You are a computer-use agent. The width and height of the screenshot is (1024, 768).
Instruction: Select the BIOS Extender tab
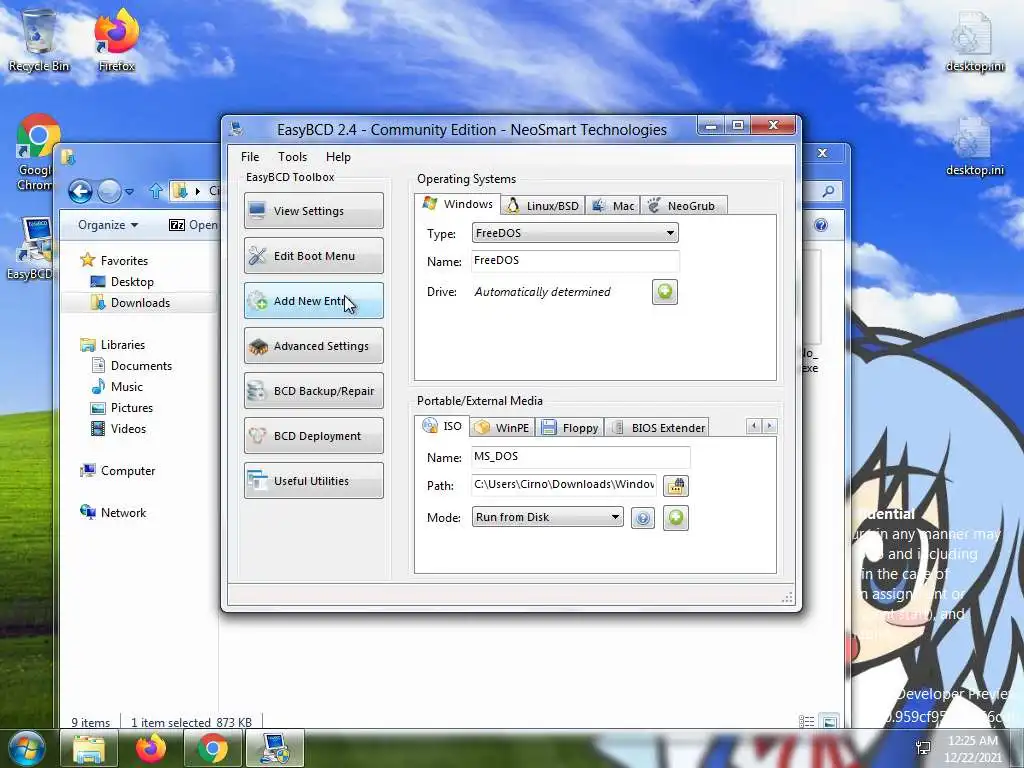coord(657,428)
